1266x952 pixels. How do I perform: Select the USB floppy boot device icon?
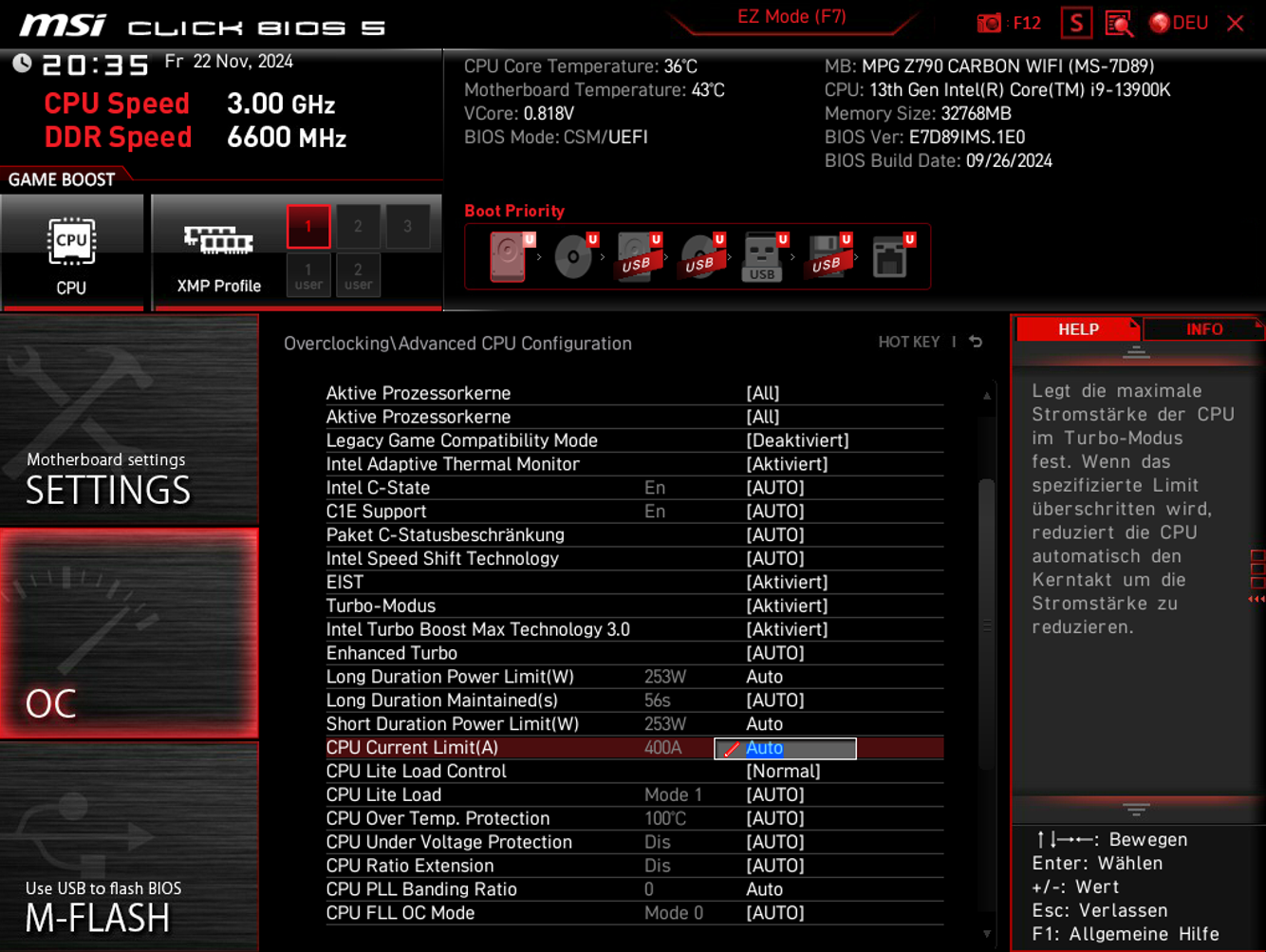tap(828, 256)
